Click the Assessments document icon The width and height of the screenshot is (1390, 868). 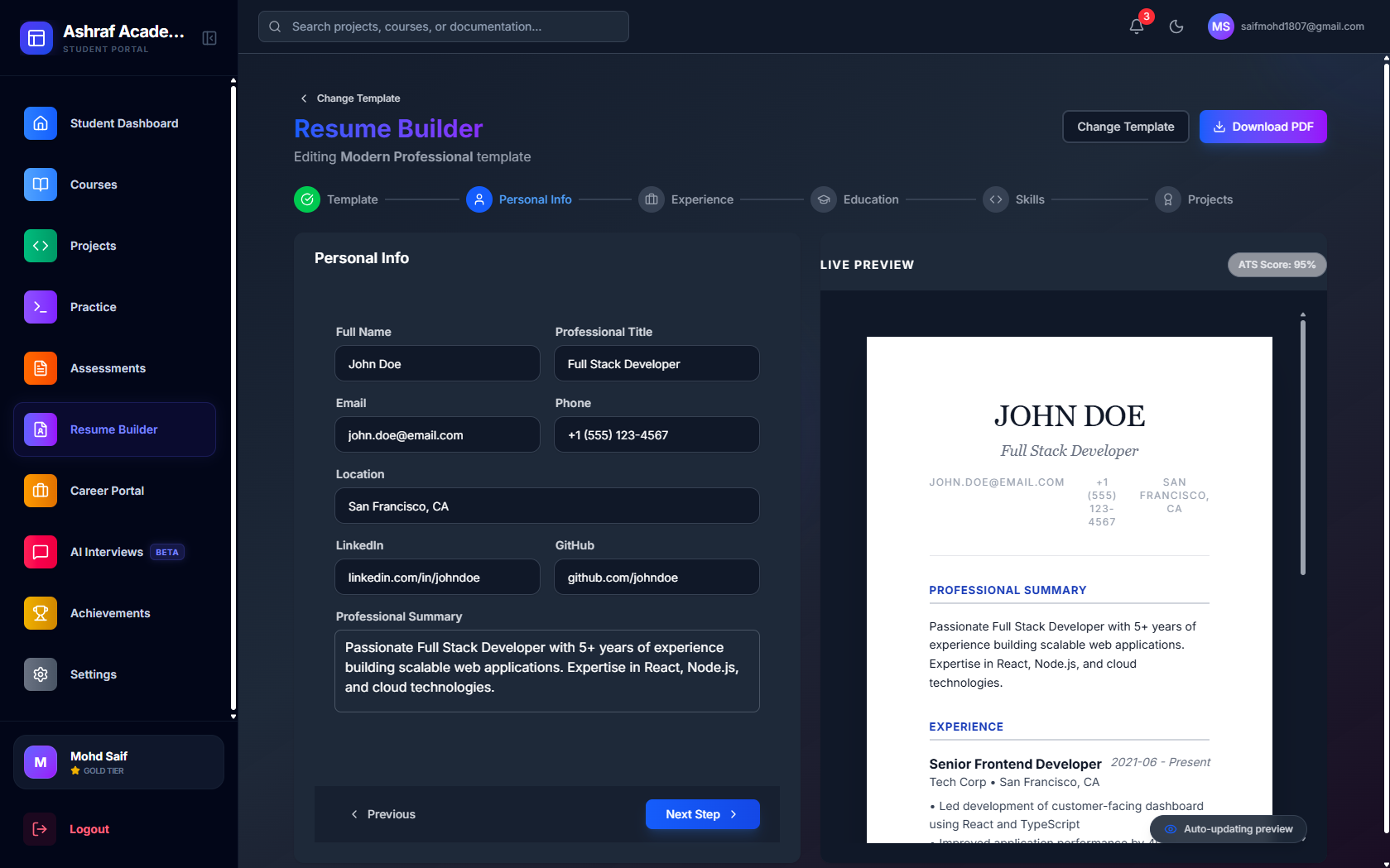[x=41, y=368]
